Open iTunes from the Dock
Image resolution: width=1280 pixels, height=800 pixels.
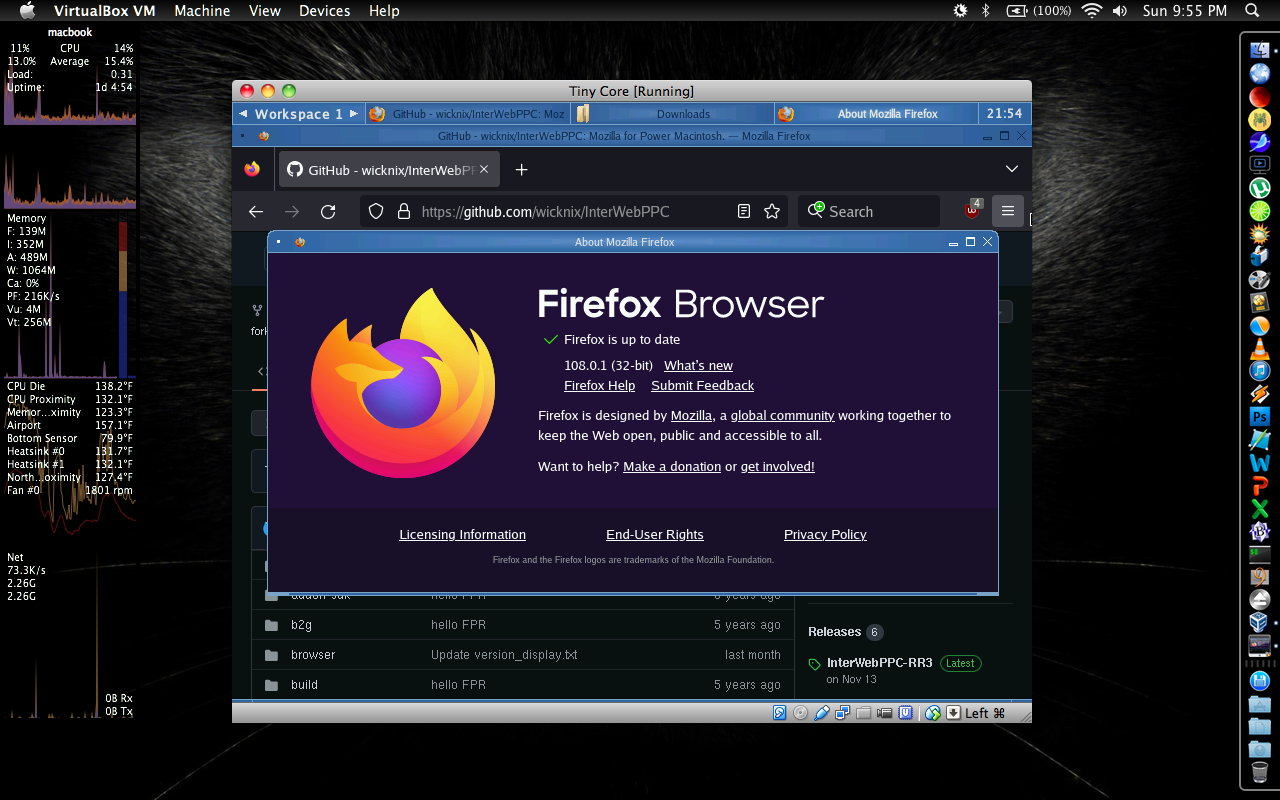(x=1259, y=371)
